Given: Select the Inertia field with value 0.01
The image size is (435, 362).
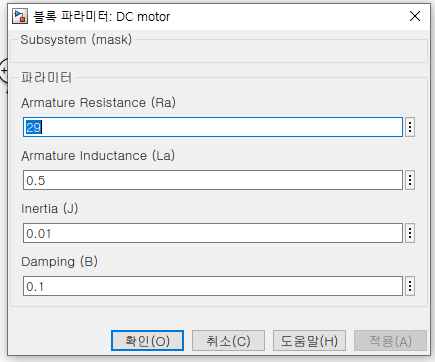Looking at the screenshot, I should pyautogui.click(x=213, y=233).
